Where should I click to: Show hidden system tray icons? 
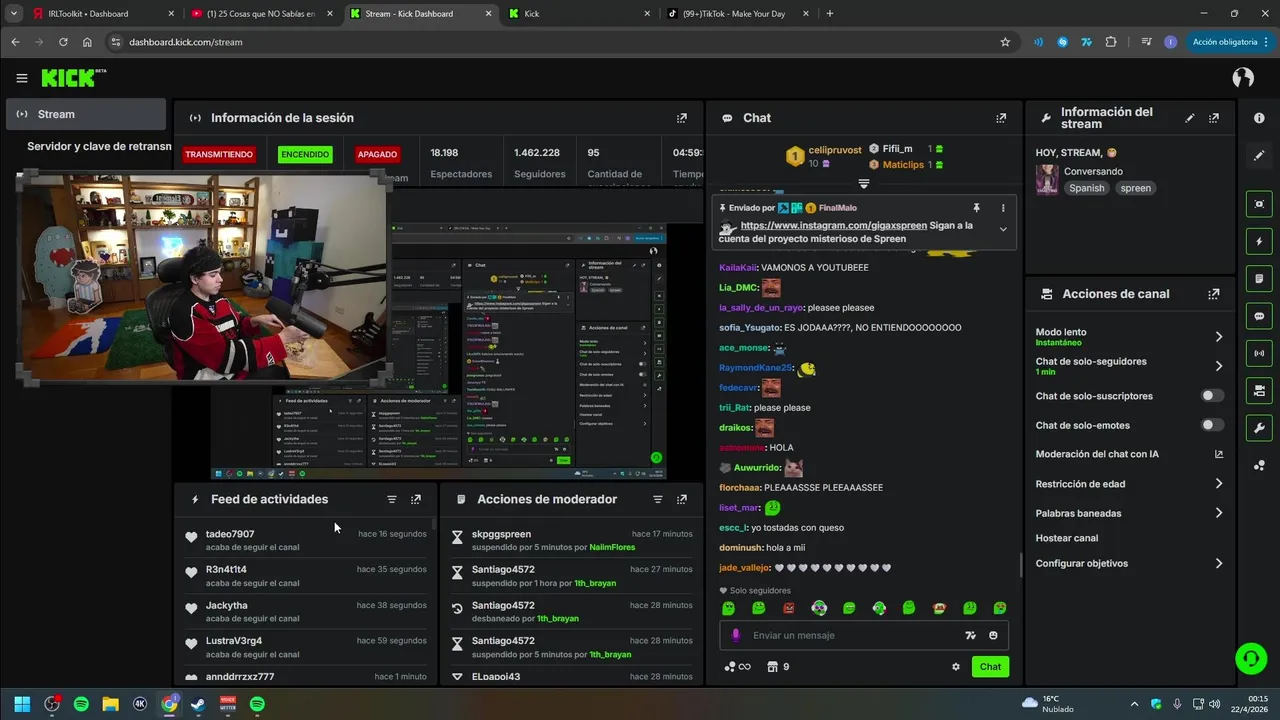[x=1134, y=704]
